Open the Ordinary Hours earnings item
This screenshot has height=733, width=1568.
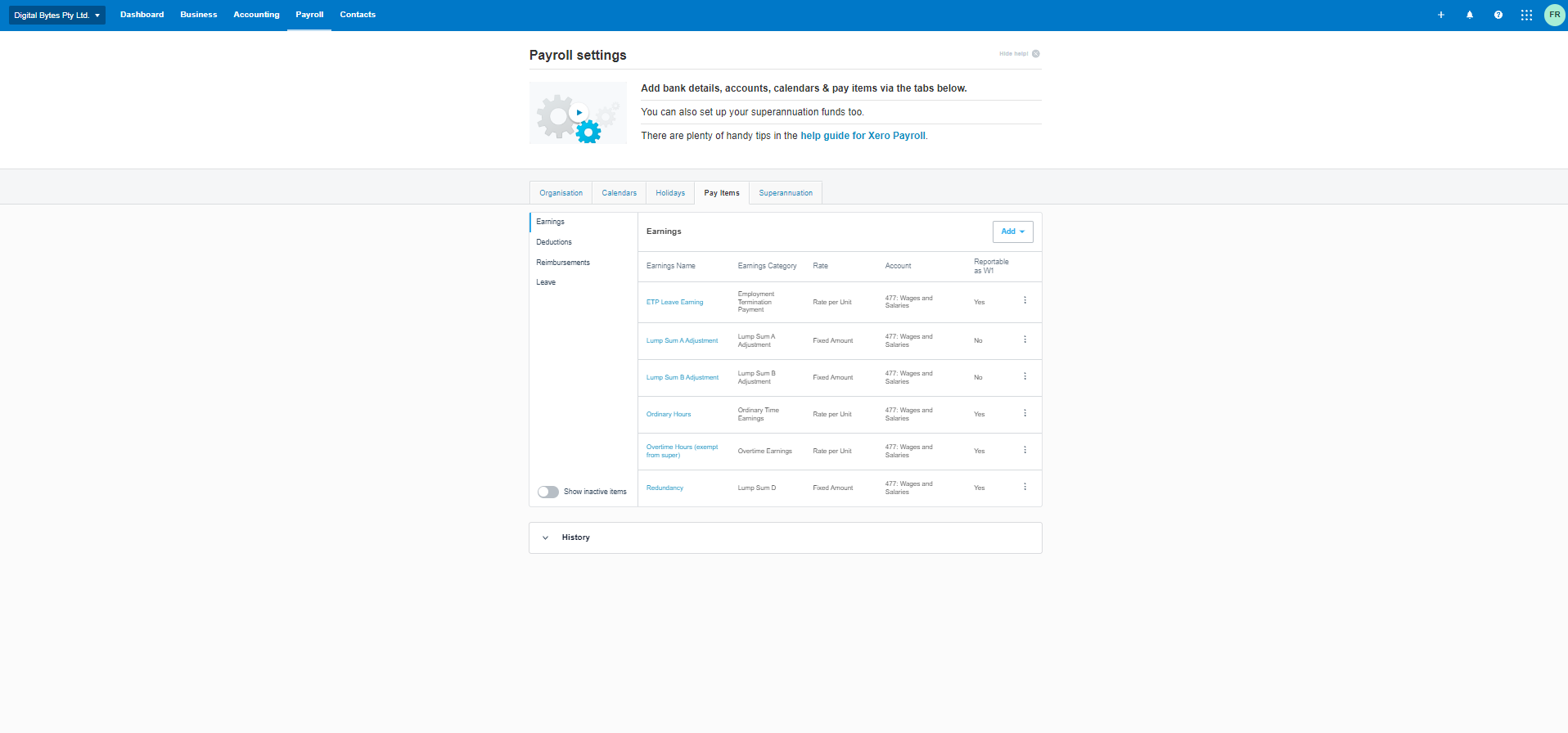click(x=669, y=414)
